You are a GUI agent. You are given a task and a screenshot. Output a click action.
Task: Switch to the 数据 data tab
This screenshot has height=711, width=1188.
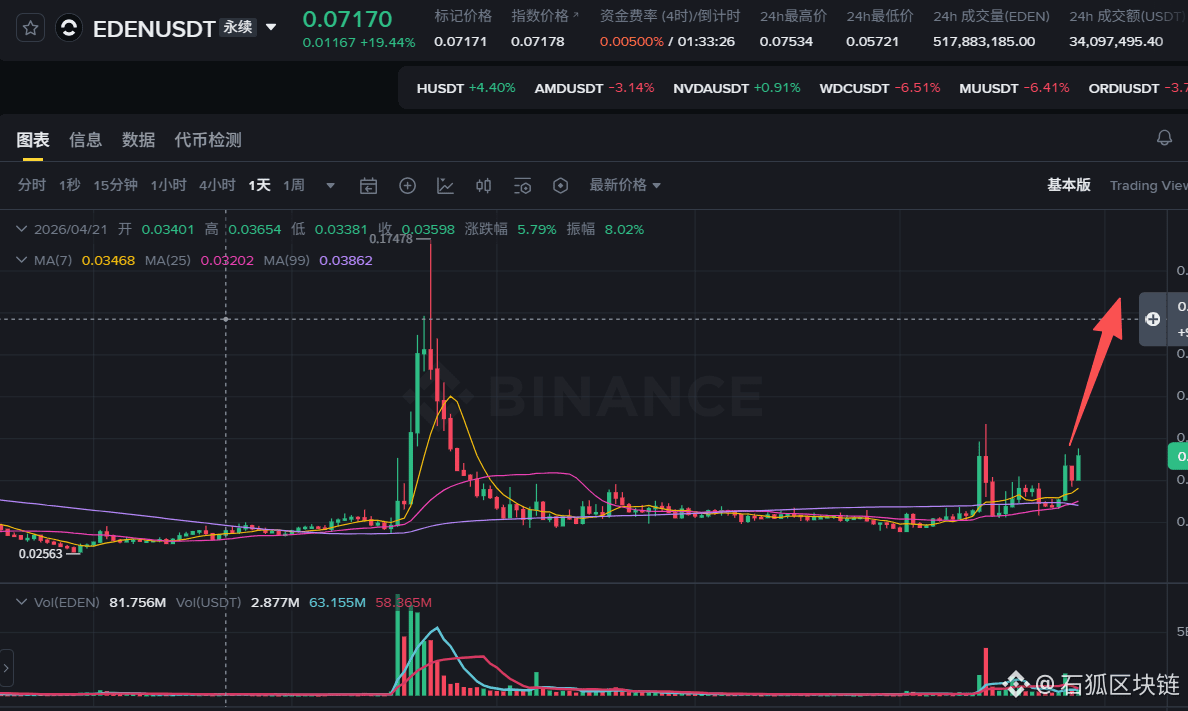pyautogui.click(x=138, y=139)
